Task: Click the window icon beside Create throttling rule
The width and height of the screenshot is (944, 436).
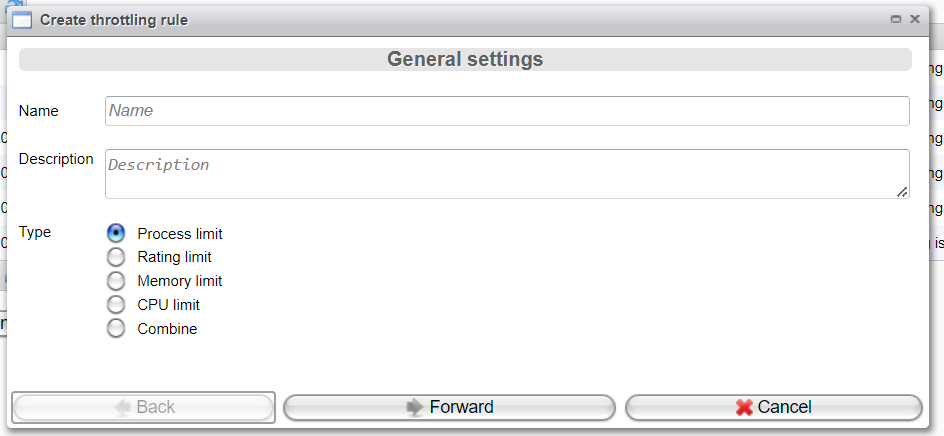Action: pos(22,20)
